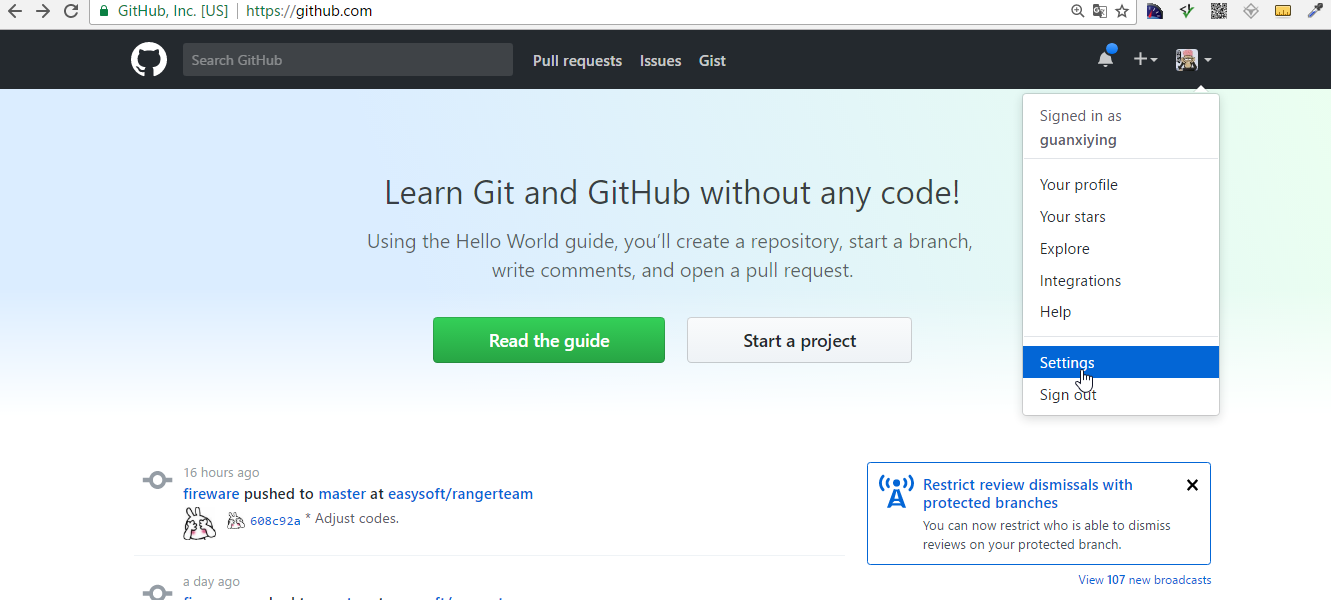Open easysoft/rangerteam repository link

pos(460,494)
